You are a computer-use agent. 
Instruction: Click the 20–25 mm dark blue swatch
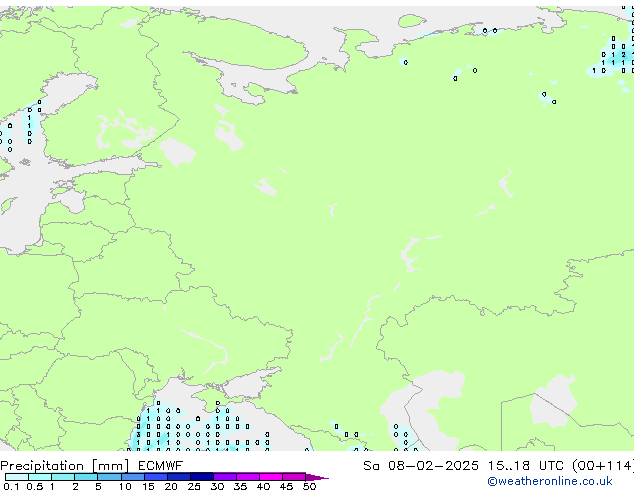pyautogui.click(x=178, y=477)
